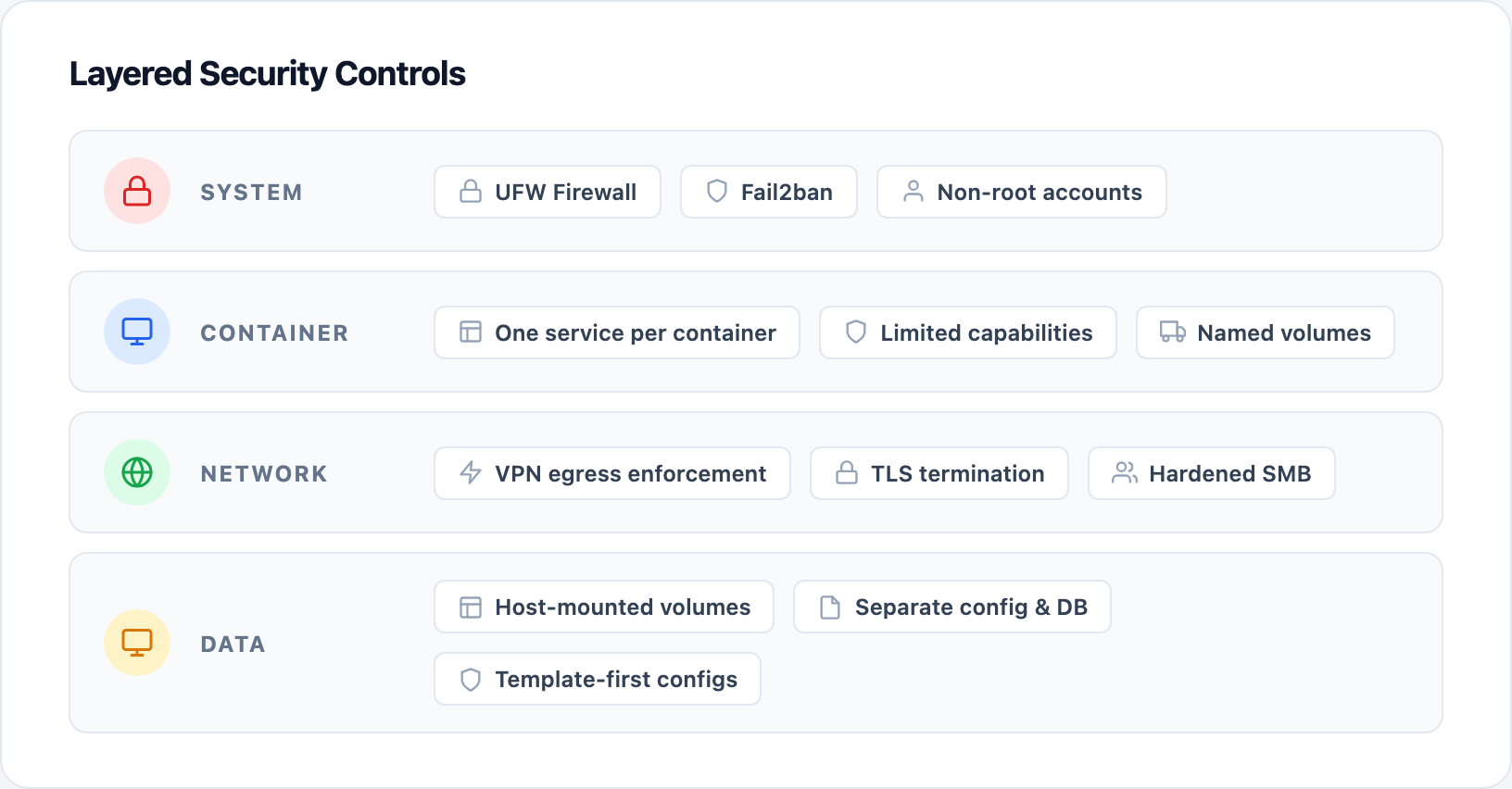Click the green globe icon for Network
1512x789 pixels.
[x=137, y=472]
